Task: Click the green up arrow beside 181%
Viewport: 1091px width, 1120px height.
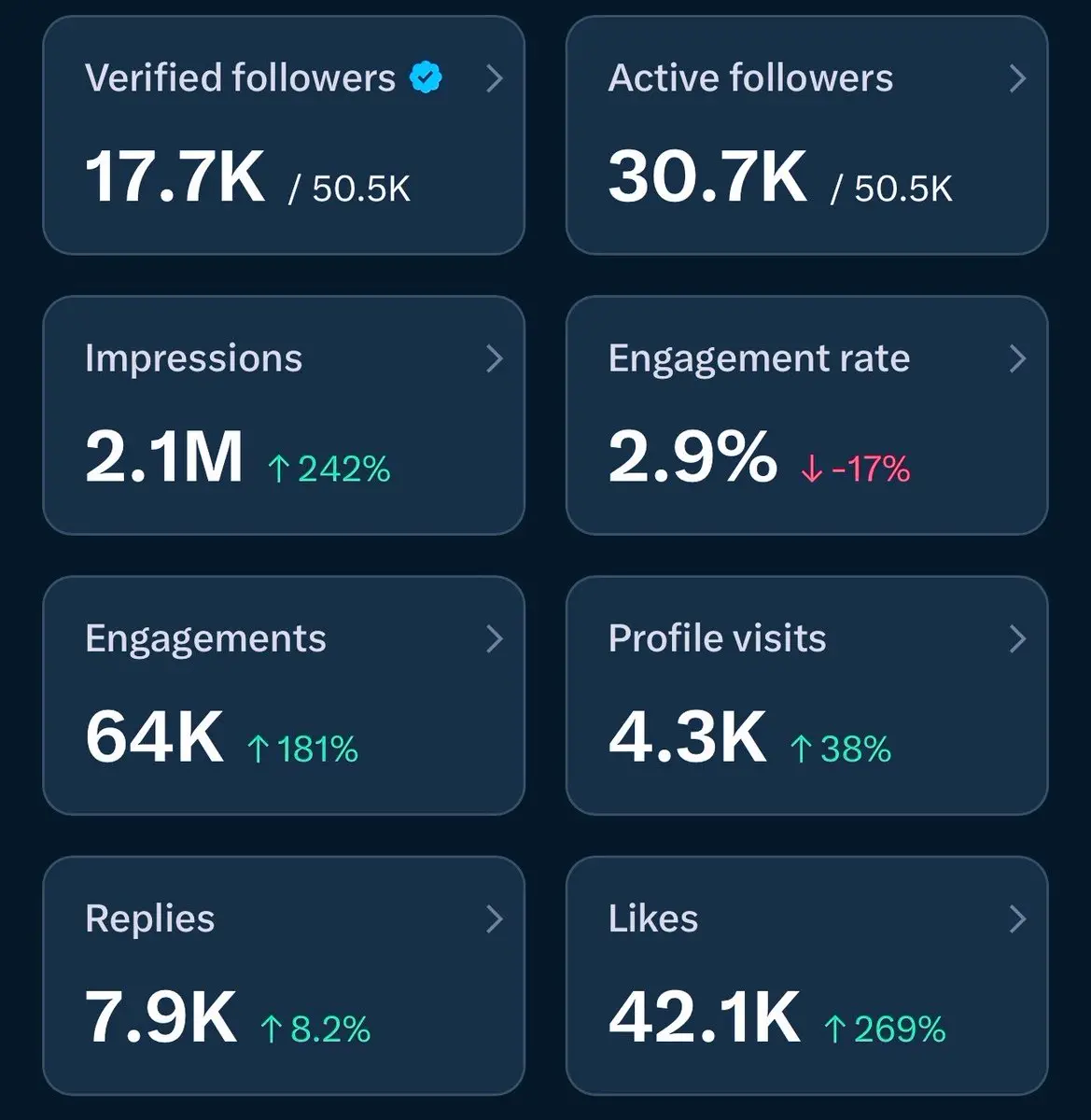Action: (259, 749)
